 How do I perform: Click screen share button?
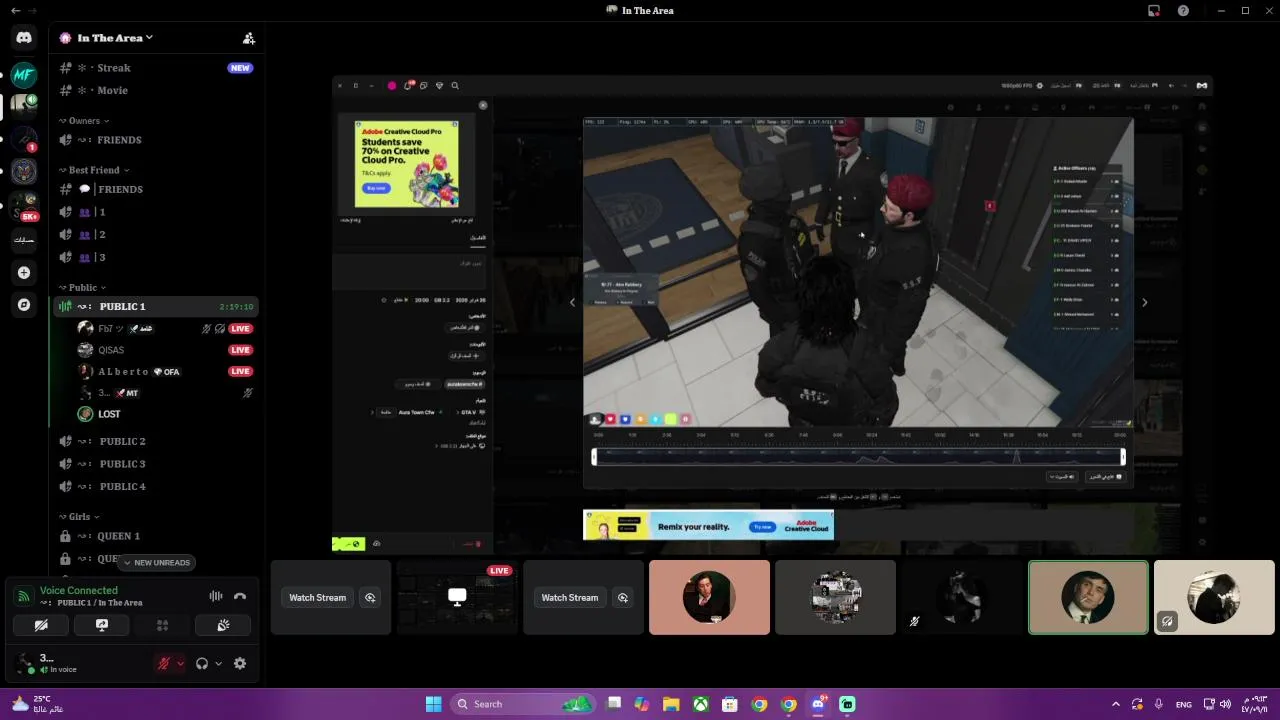click(x=101, y=625)
